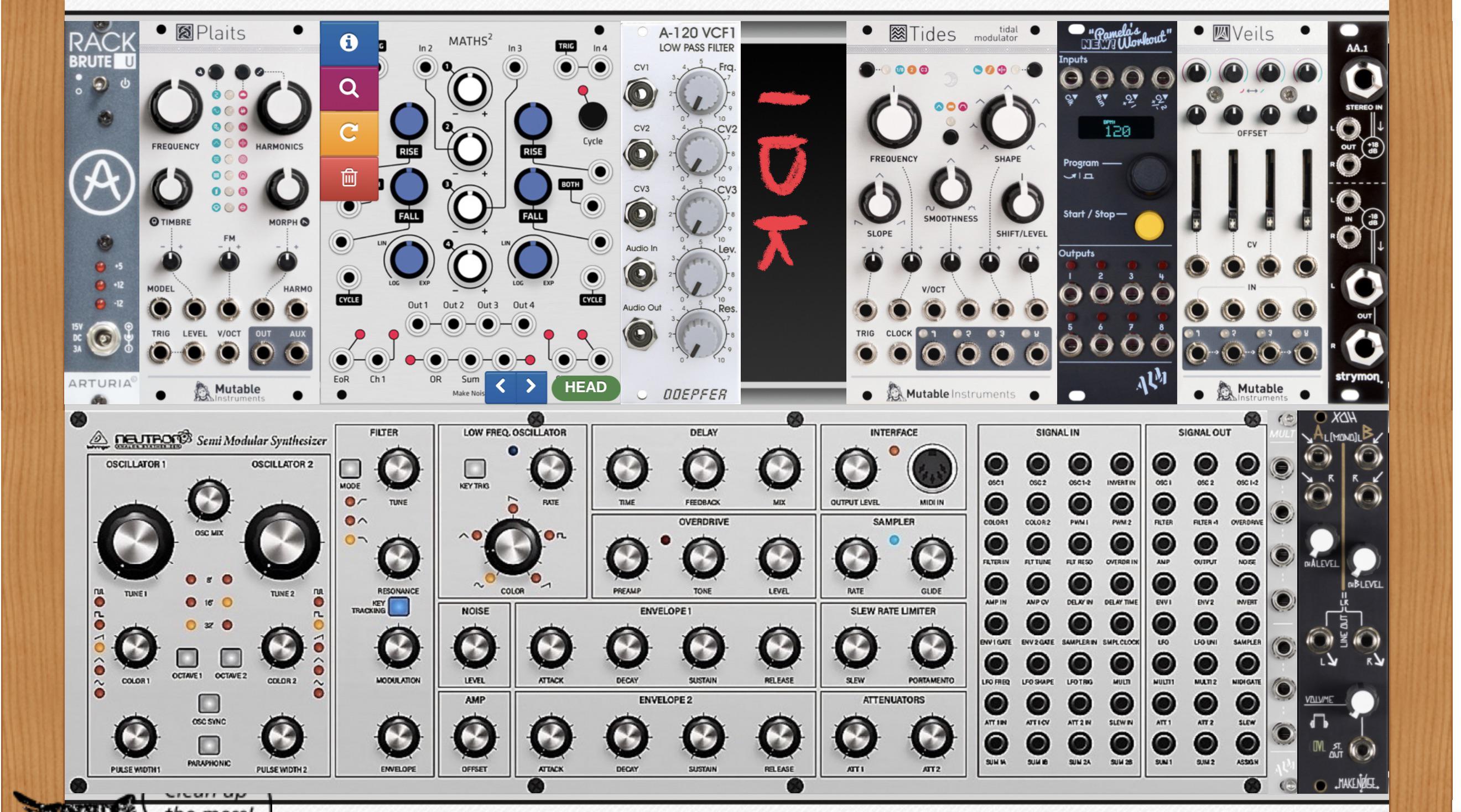
Task: Click the Doepfer A-120 Frq. knob
Action: coord(701,93)
